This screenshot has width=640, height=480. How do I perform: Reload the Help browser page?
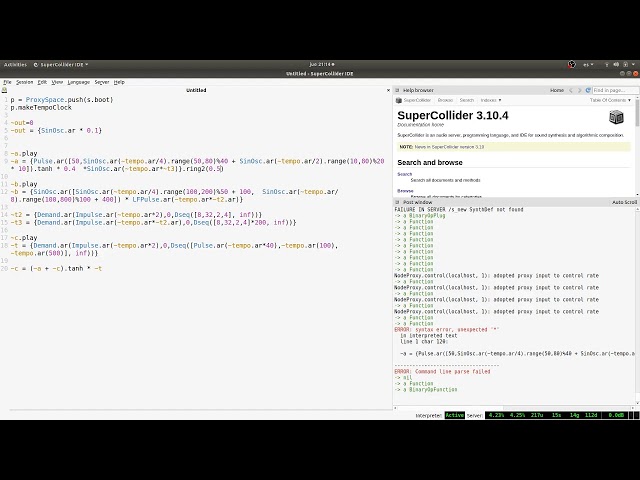[x=588, y=90]
